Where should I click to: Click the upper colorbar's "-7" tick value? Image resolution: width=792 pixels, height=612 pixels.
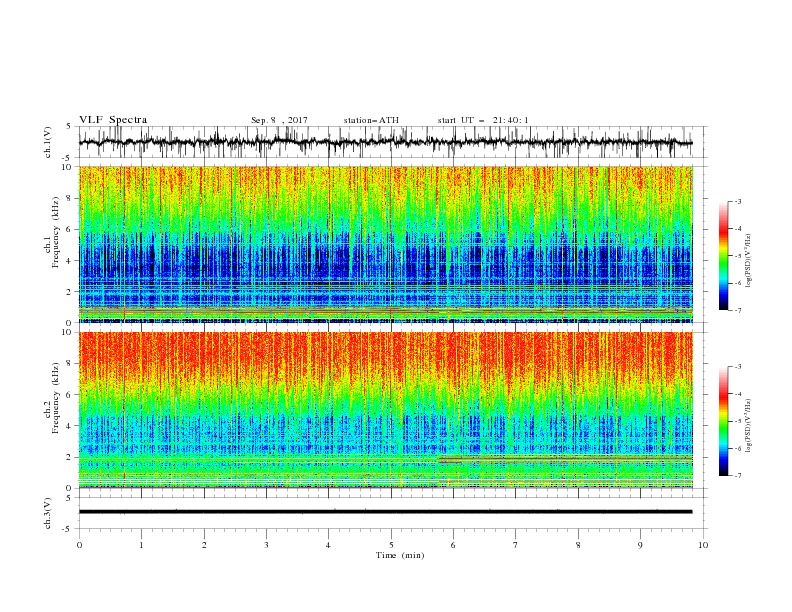pos(738,310)
